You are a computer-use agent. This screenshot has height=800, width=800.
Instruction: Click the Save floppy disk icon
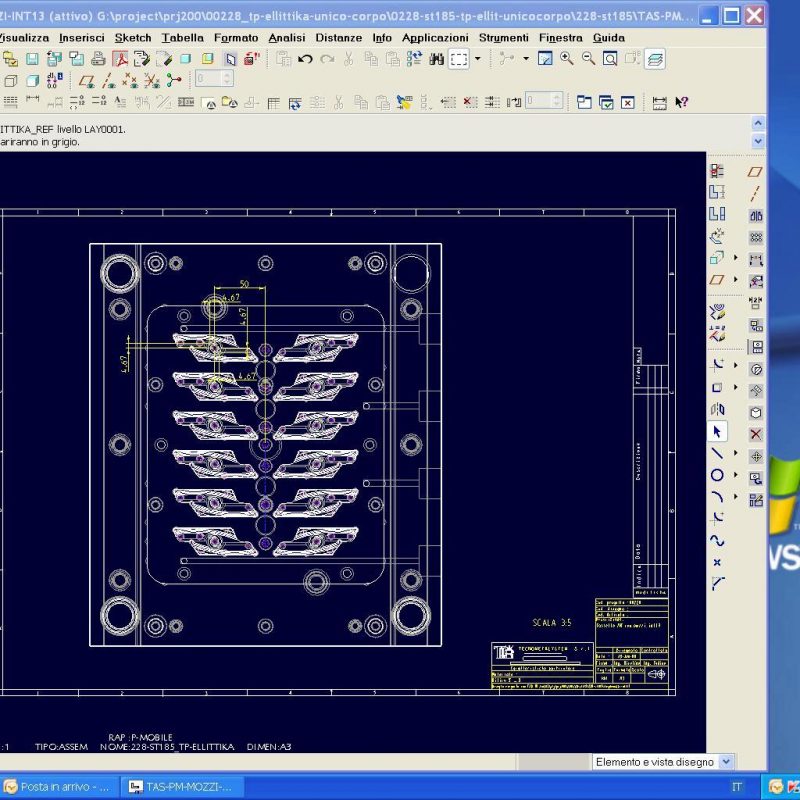(x=32, y=59)
